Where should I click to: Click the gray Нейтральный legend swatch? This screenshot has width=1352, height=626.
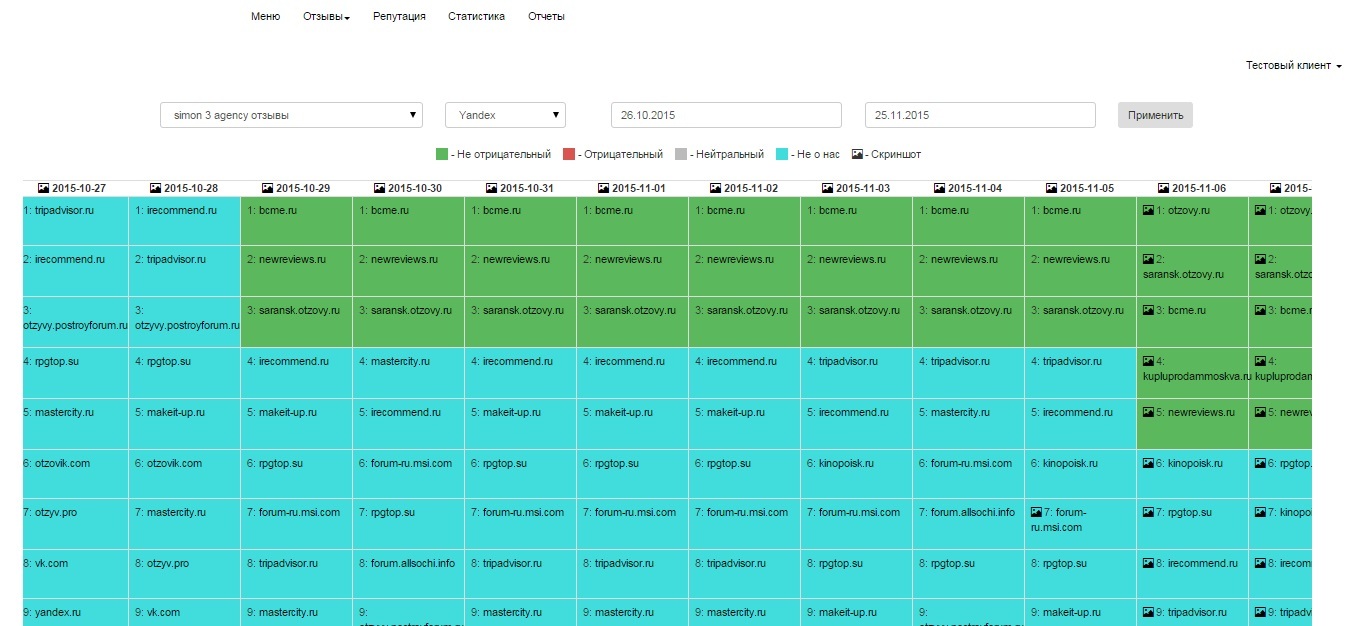tap(681, 154)
